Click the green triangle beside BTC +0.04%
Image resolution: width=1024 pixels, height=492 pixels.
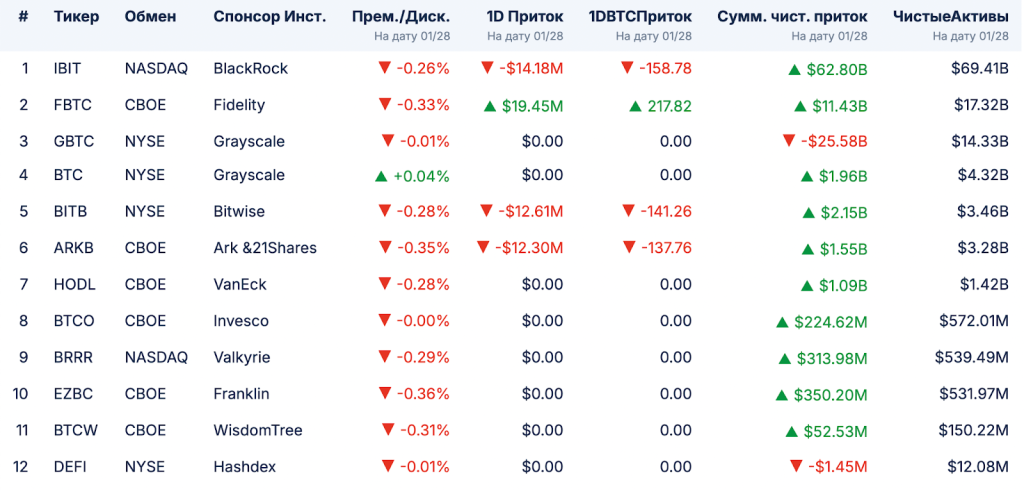point(381,176)
